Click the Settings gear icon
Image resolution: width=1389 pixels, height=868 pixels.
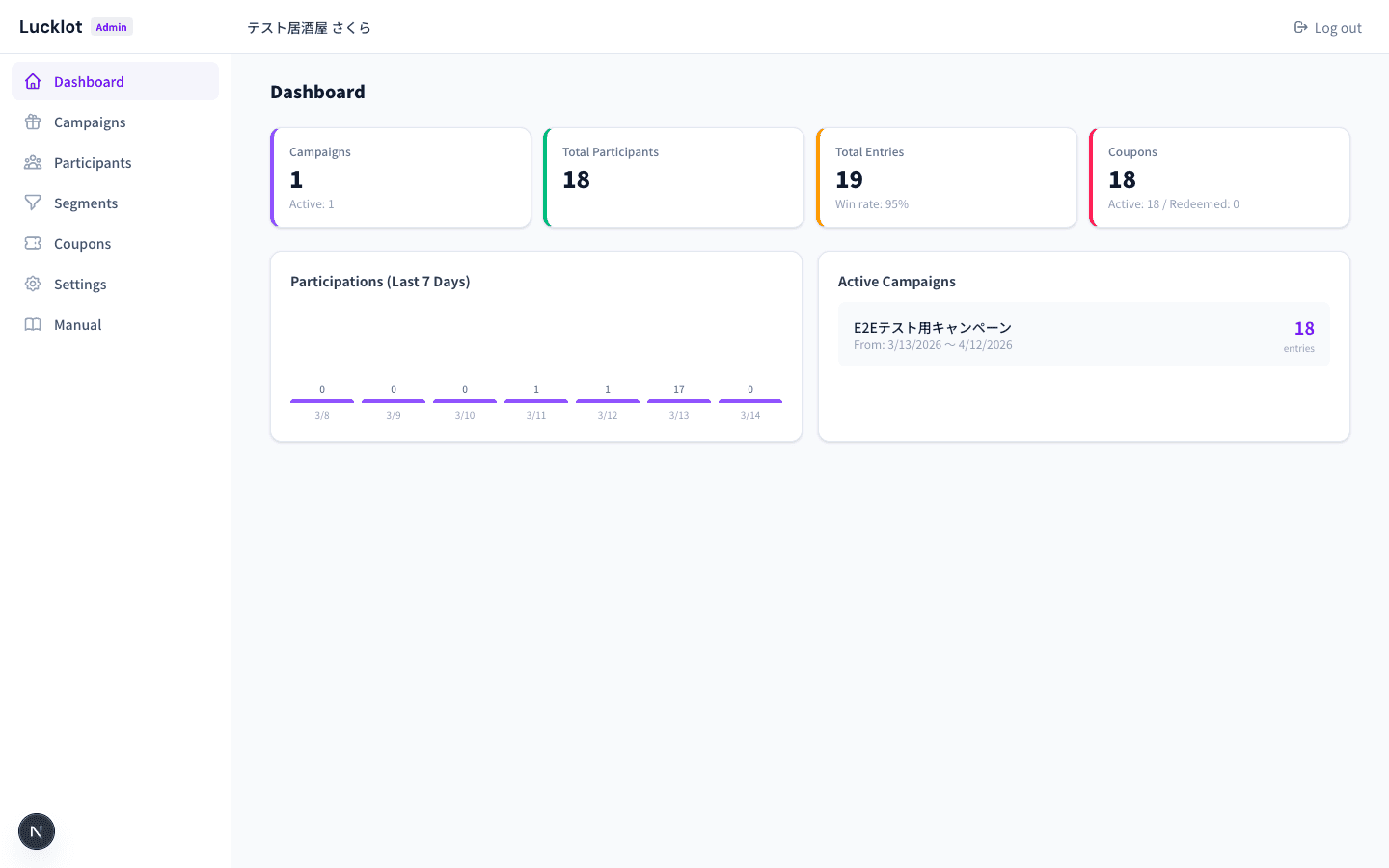coord(33,284)
